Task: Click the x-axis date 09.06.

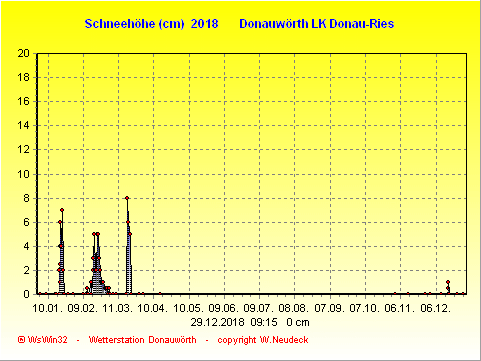Action: click(224, 308)
